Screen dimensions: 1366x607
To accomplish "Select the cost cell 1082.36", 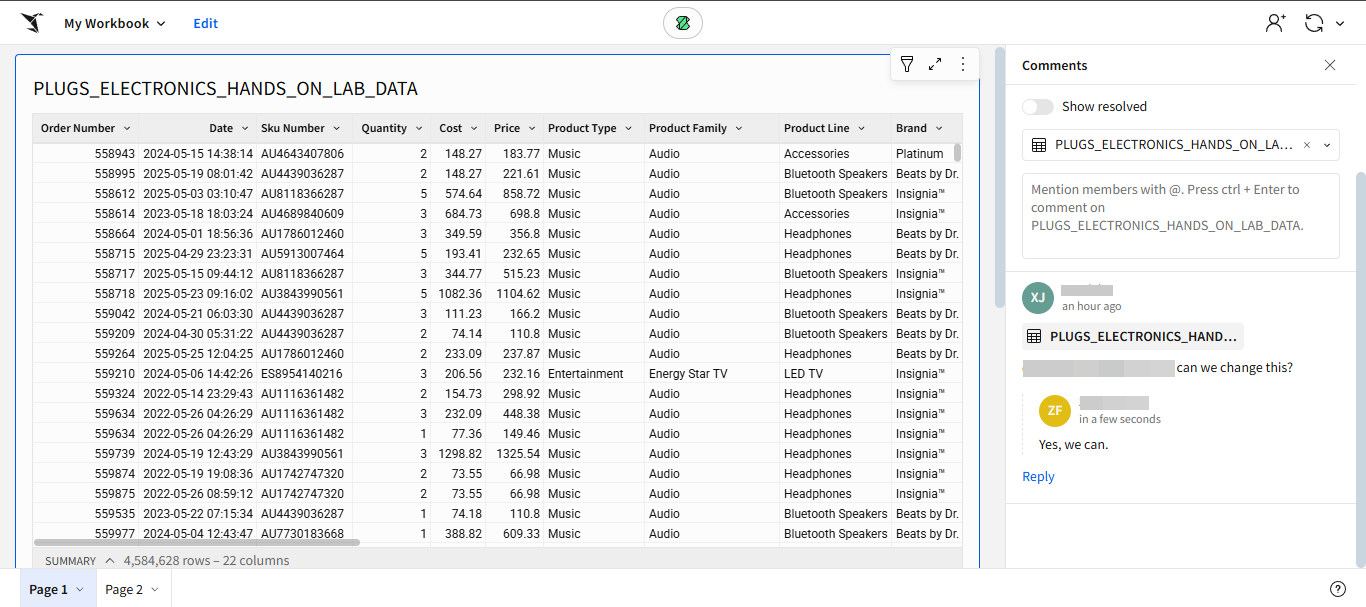I will (460, 294).
